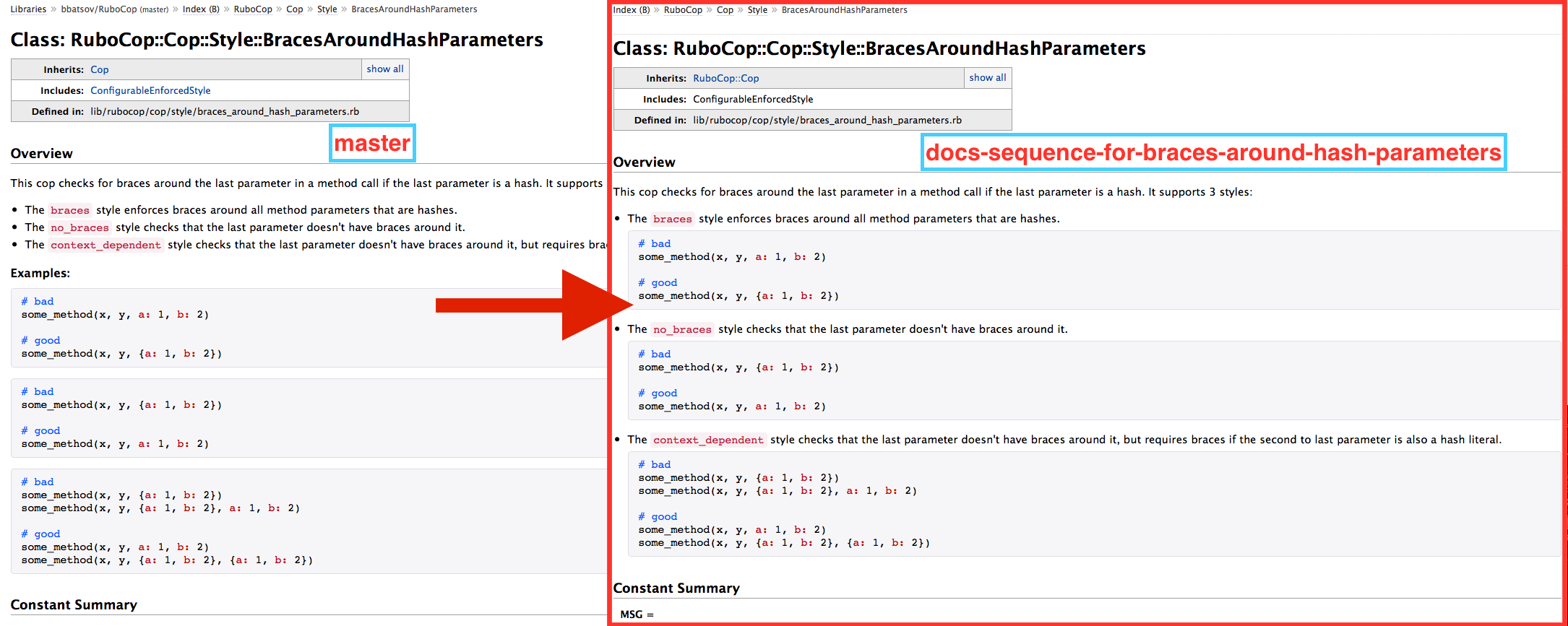The width and height of the screenshot is (1568, 626).
Task: Select docs branch file path braces_around_hash_parameters.rb
Action: [827, 121]
